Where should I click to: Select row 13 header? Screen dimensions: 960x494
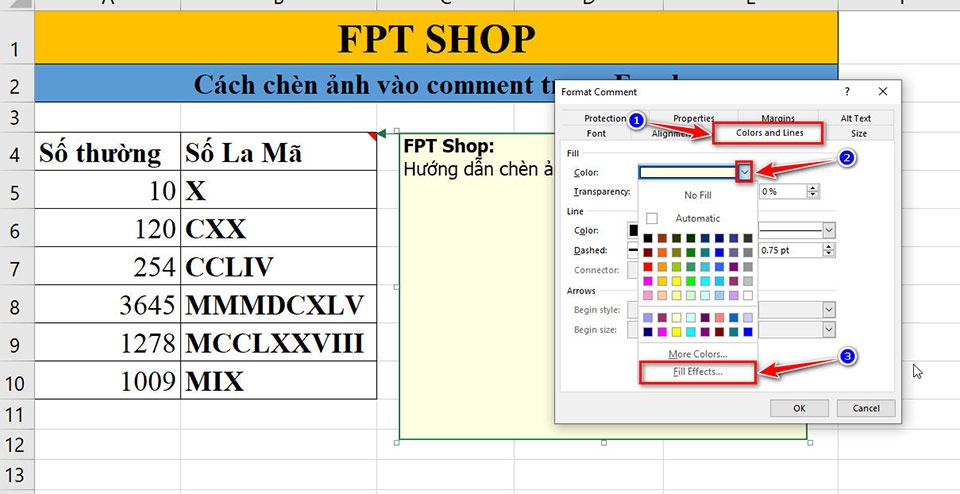[17, 474]
